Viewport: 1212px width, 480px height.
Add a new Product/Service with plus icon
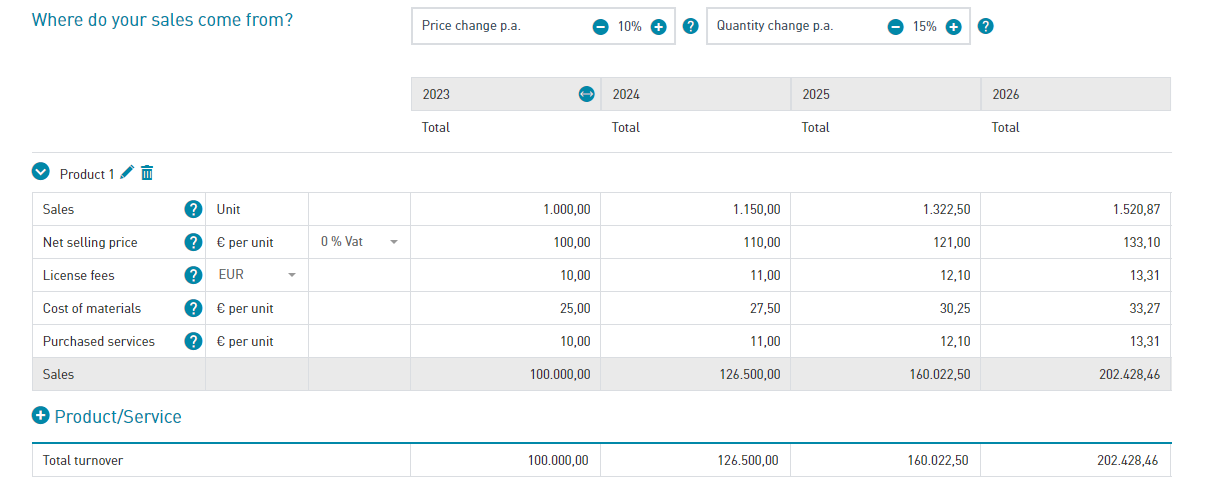pos(40,416)
